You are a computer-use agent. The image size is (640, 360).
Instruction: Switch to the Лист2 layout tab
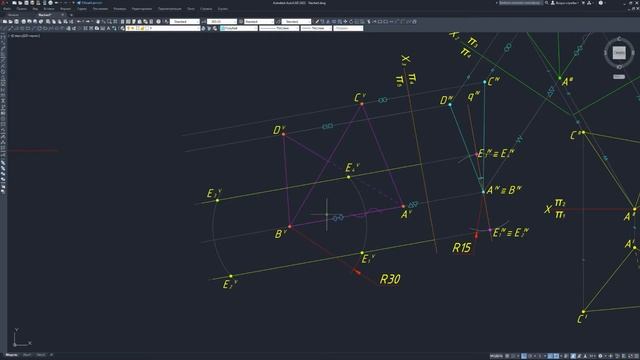[41, 355]
